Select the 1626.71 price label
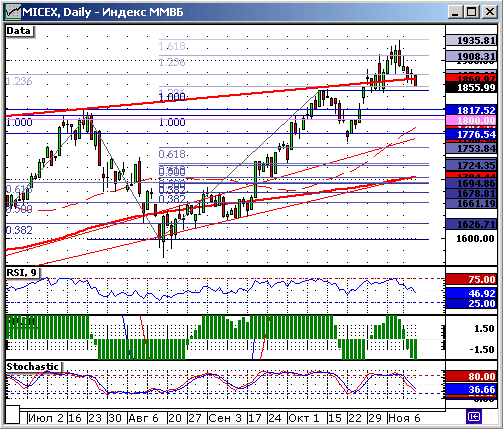The width and height of the screenshot is (503, 429). click(x=471, y=224)
